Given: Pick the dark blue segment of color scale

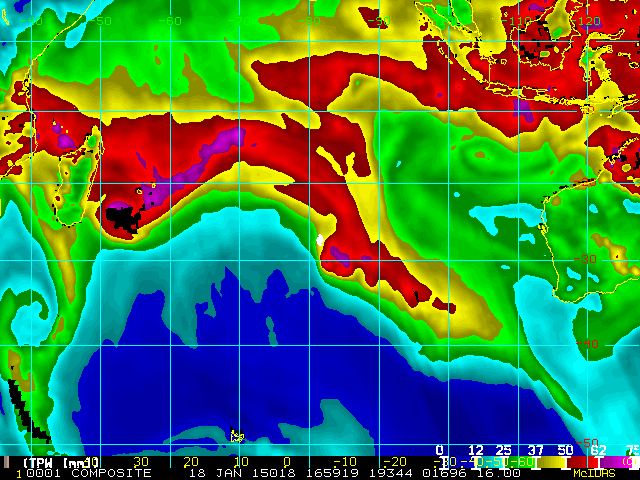Looking at the screenshot, I should 459,462.
